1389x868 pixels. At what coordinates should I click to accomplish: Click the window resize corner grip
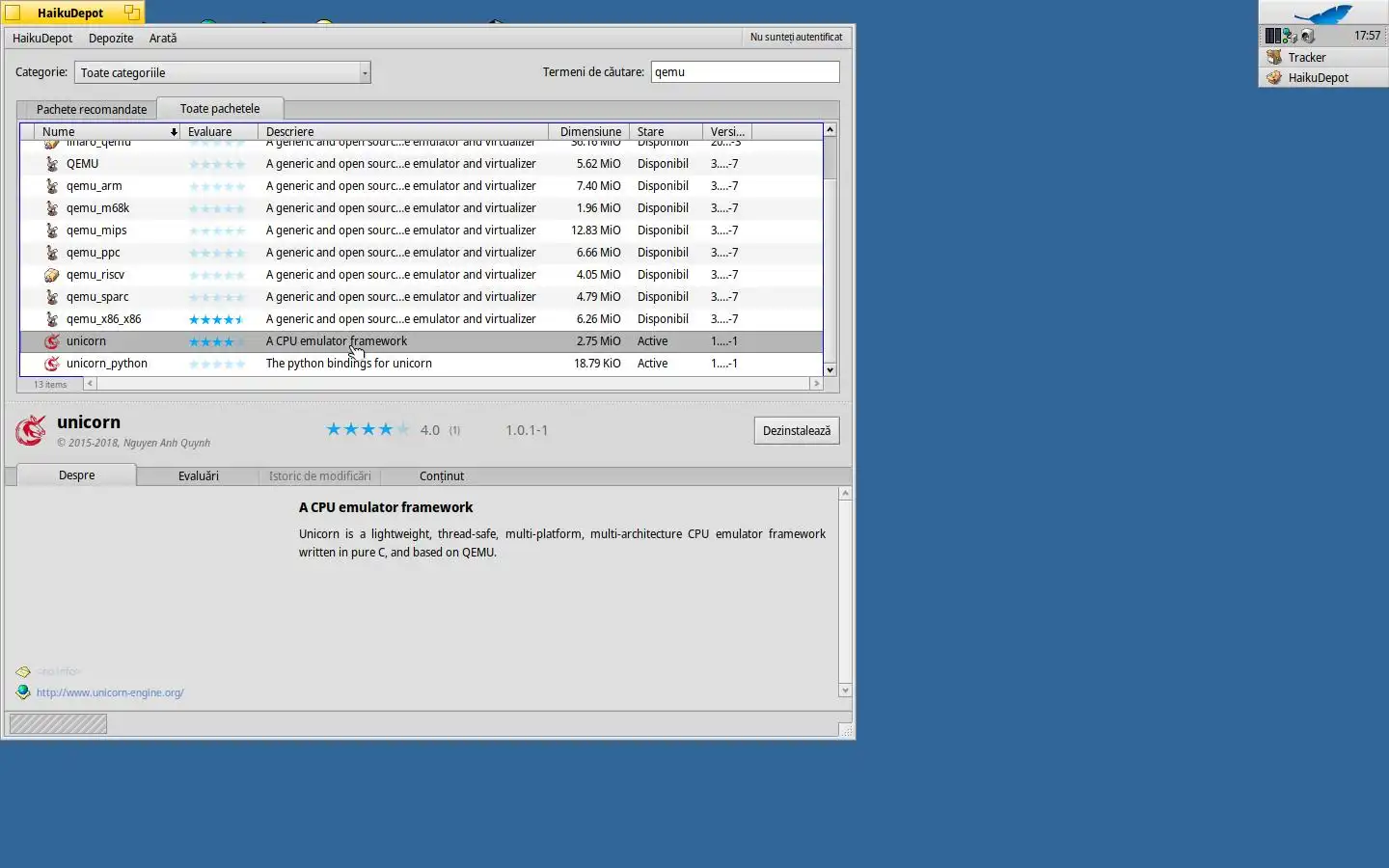click(x=846, y=730)
